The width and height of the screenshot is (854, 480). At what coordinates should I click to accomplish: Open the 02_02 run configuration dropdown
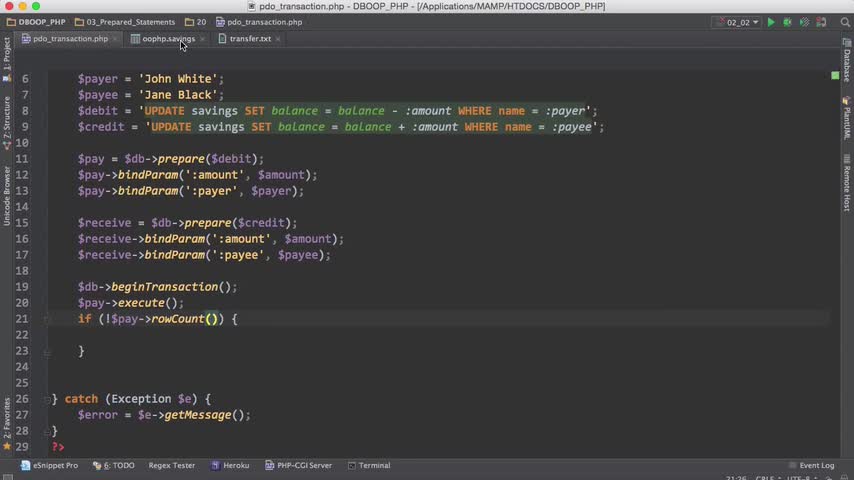click(x=737, y=22)
